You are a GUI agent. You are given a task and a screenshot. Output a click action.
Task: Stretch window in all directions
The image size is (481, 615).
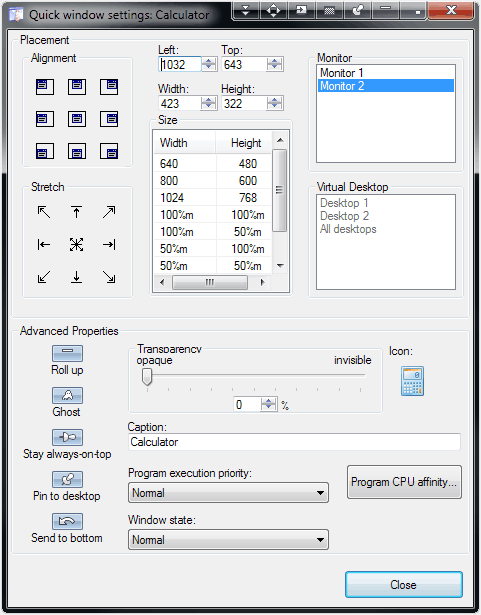77,245
